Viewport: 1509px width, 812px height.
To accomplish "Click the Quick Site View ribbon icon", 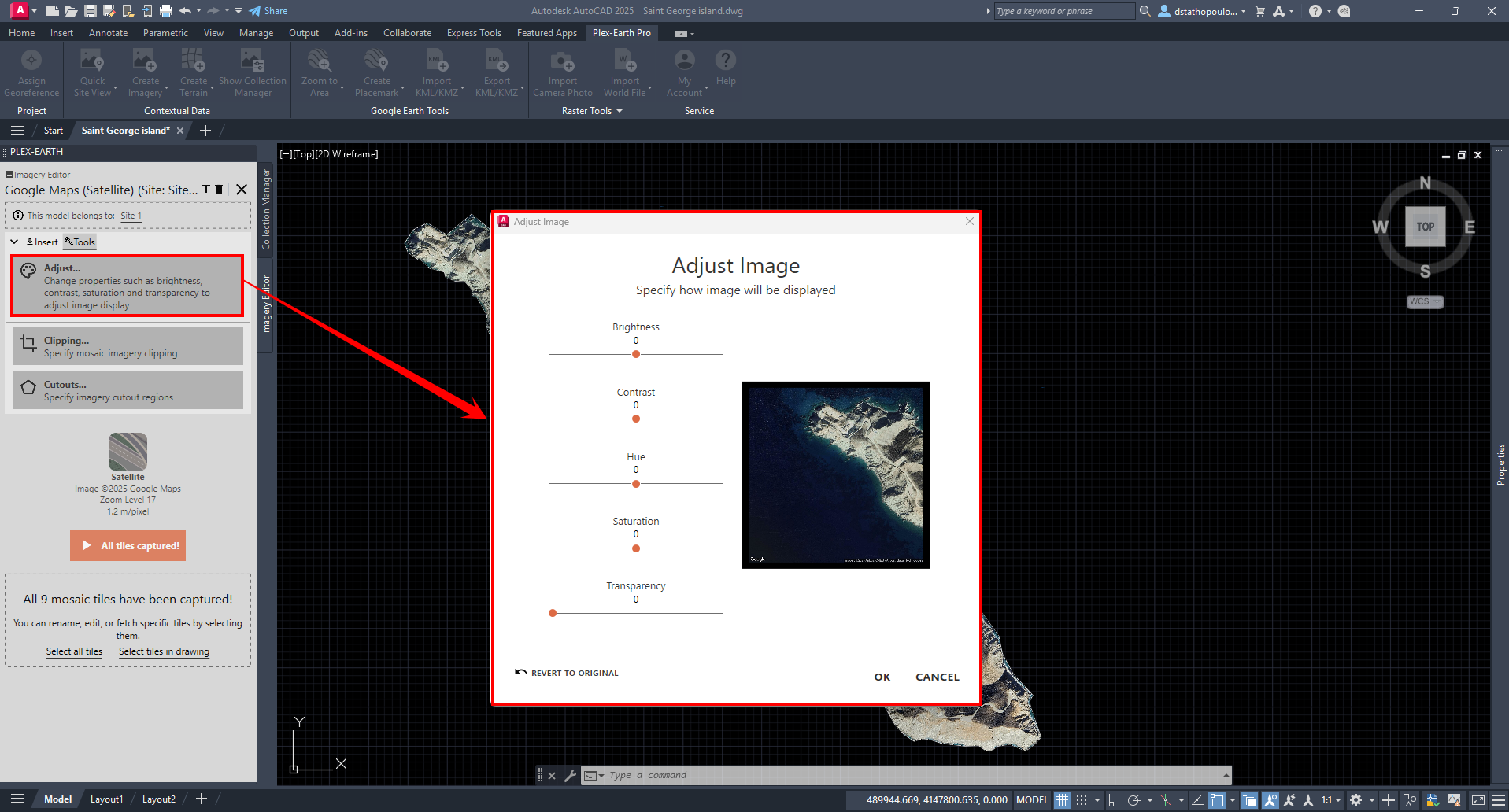I will point(92,61).
